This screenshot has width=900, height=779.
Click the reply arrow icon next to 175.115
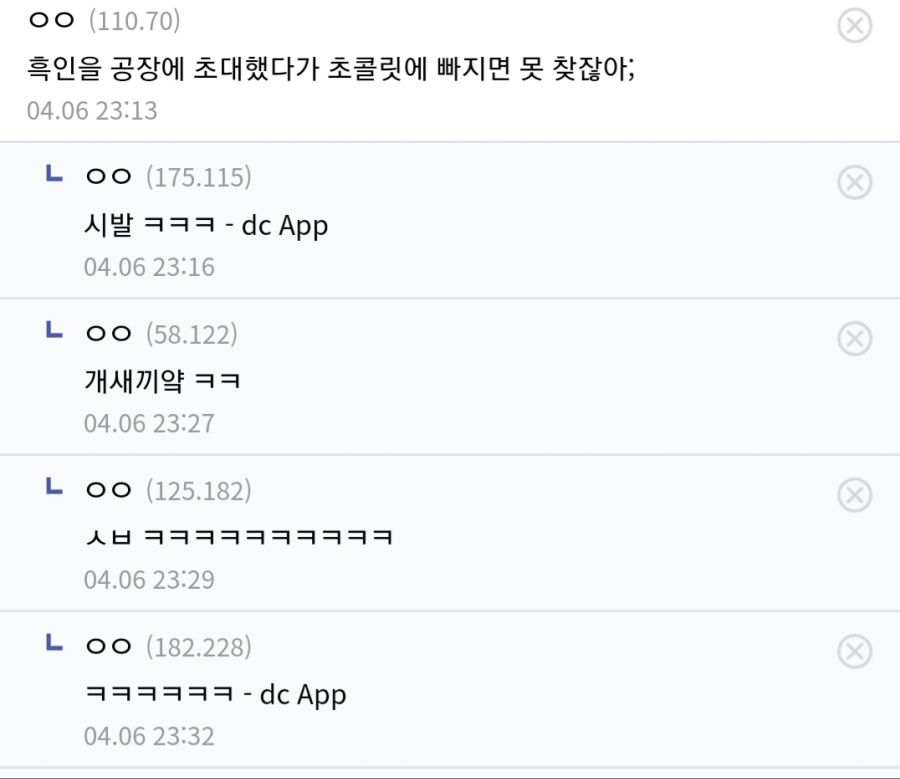[54, 173]
